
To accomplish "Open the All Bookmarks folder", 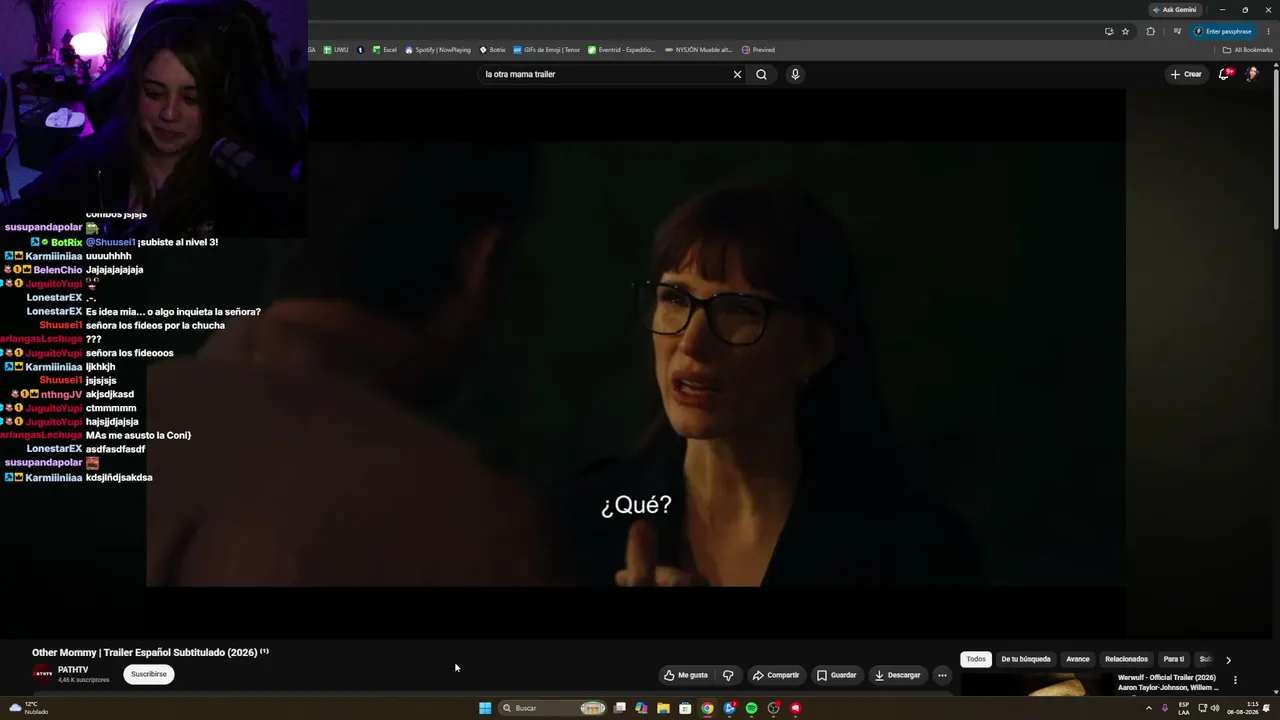I will 1247,50.
